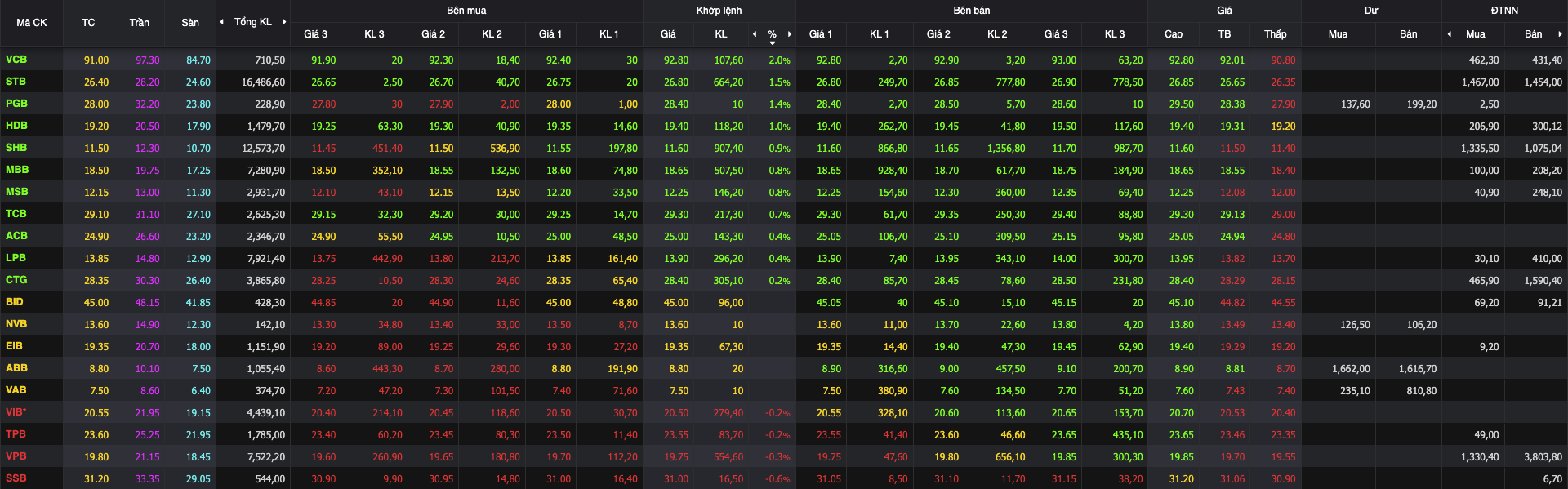Click the ĐTNN group header

[x=1504, y=11]
